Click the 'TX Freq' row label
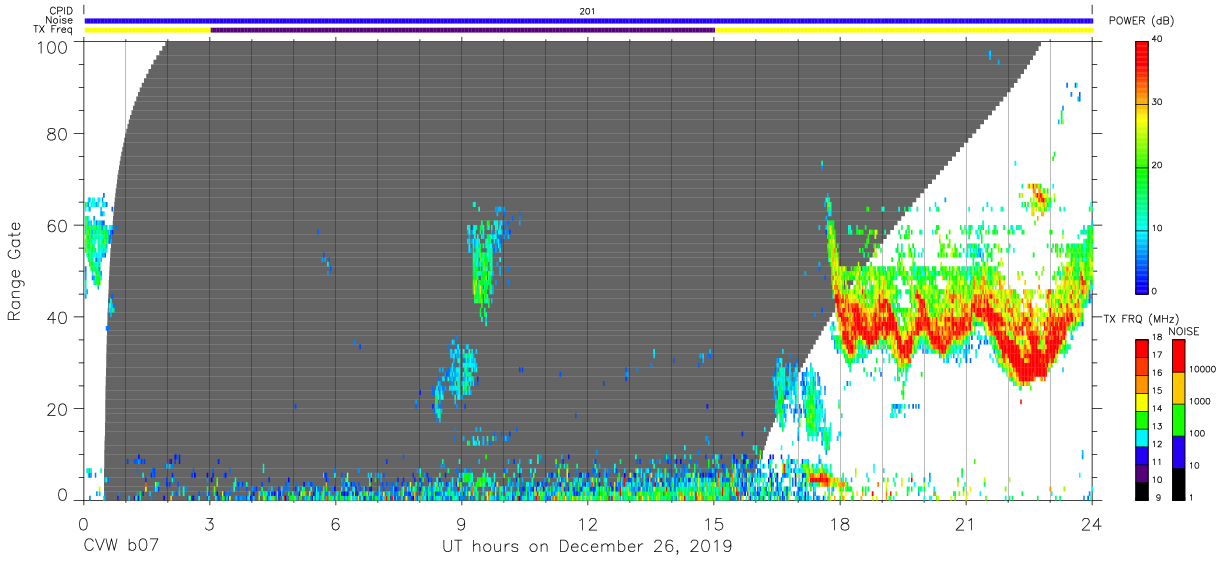 (x=55, y=30)
